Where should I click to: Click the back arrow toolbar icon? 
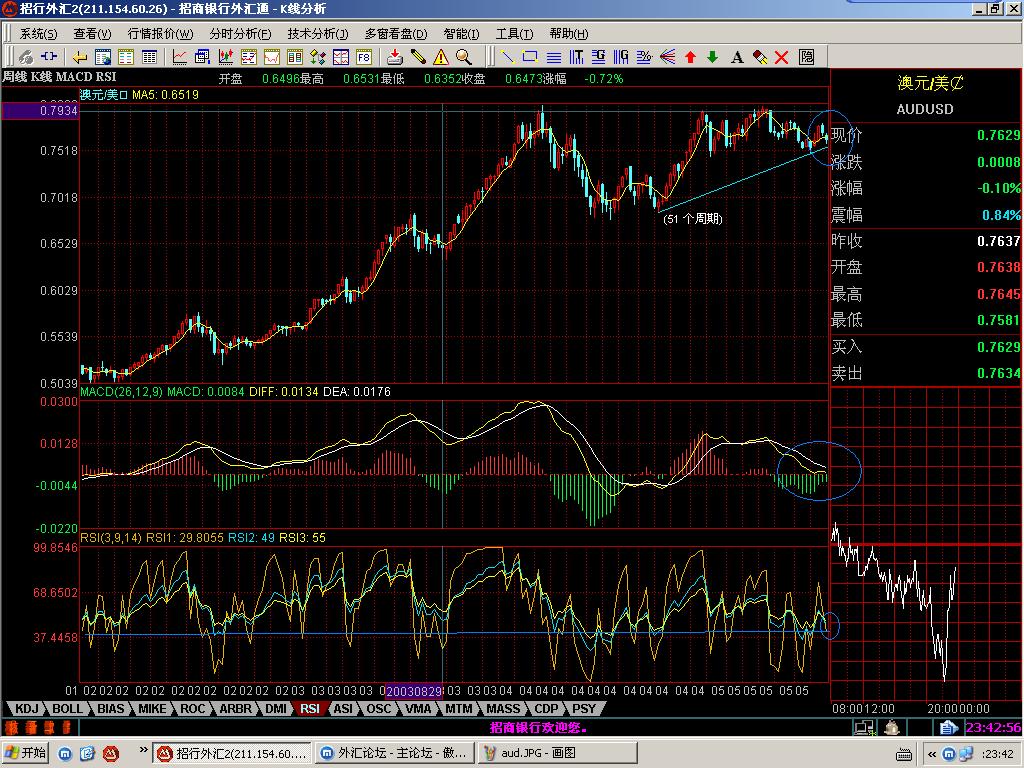80,57
